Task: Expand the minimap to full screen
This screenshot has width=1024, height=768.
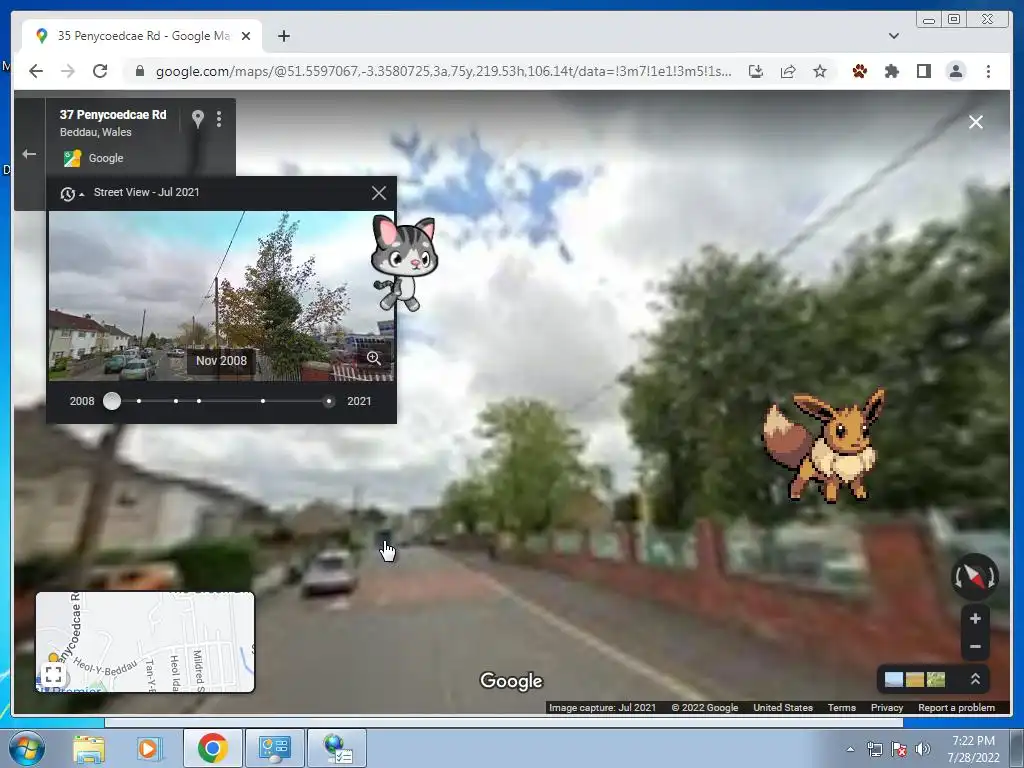Action: click(x=54, y=674)
